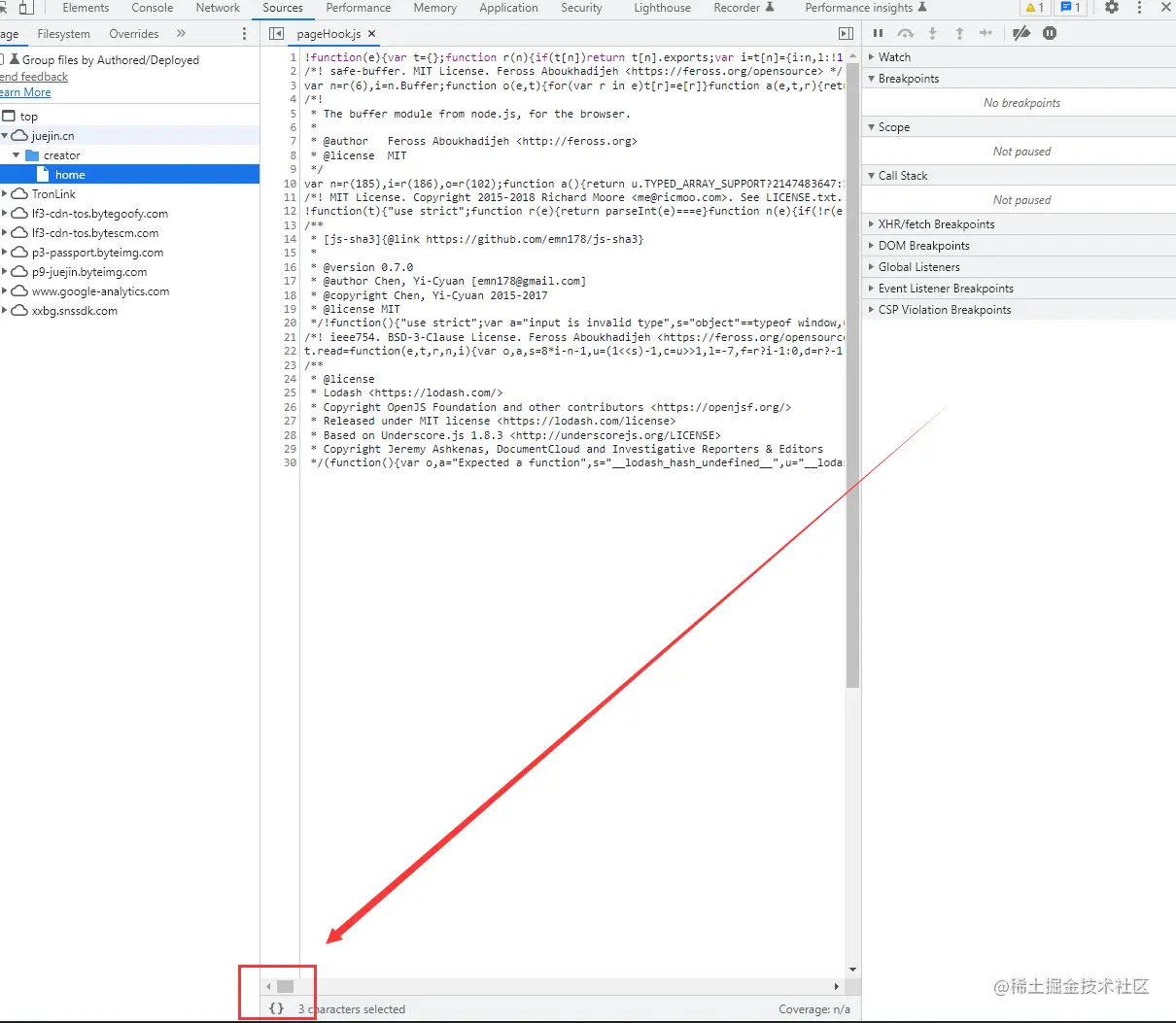Switch to Filesystem navigator tab

tap(63, 34)
